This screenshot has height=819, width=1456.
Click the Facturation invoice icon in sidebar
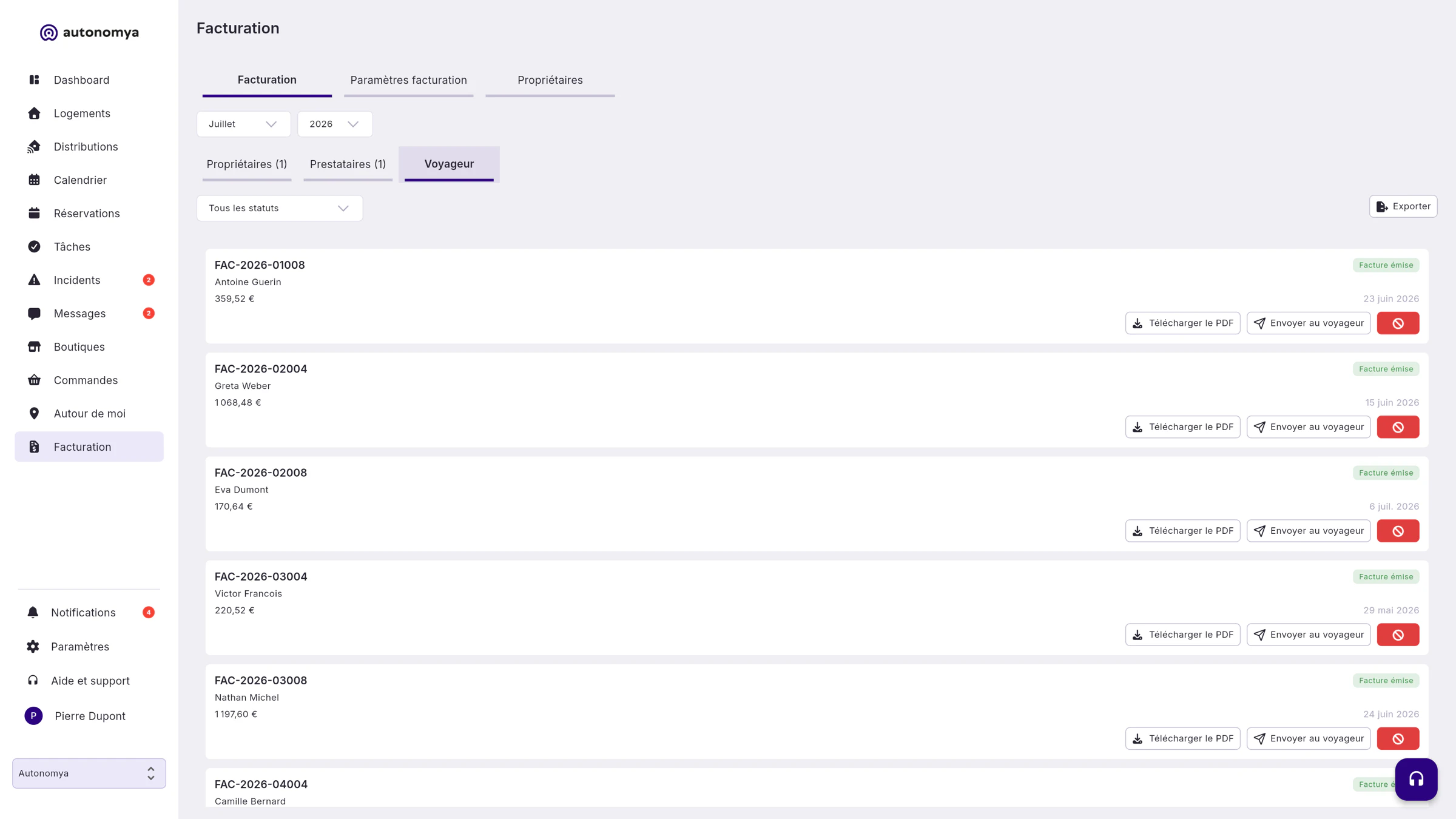(34, 447)
